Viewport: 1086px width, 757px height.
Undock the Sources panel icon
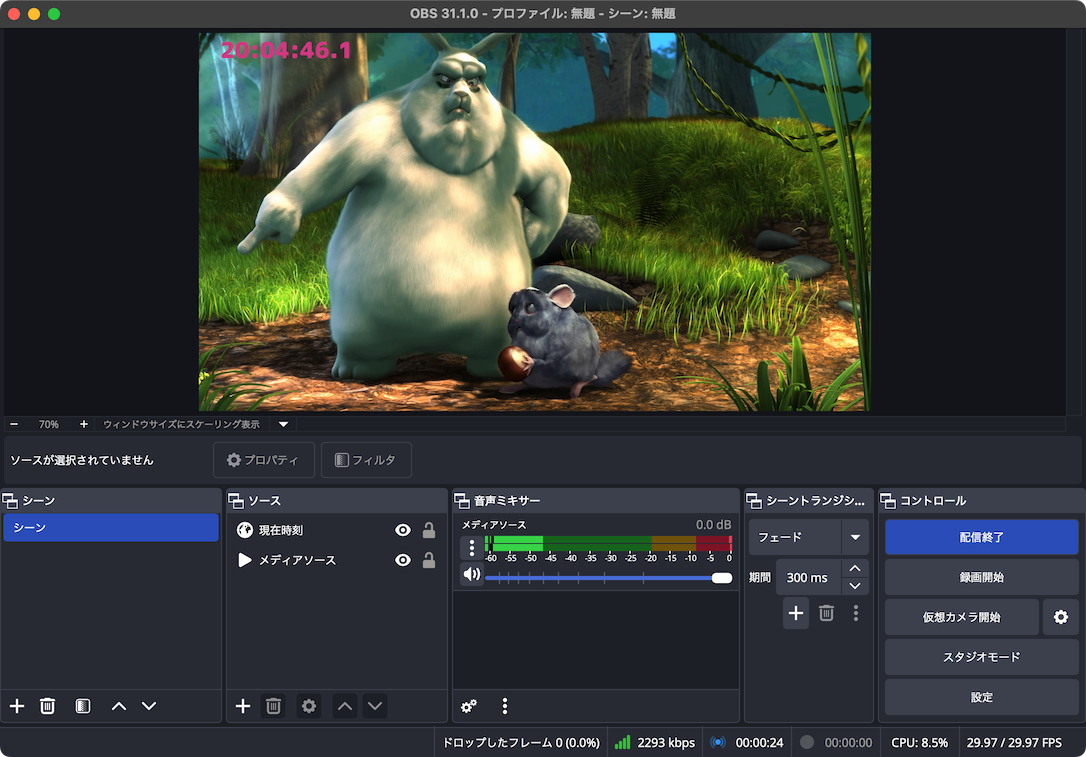click(236, 500)
